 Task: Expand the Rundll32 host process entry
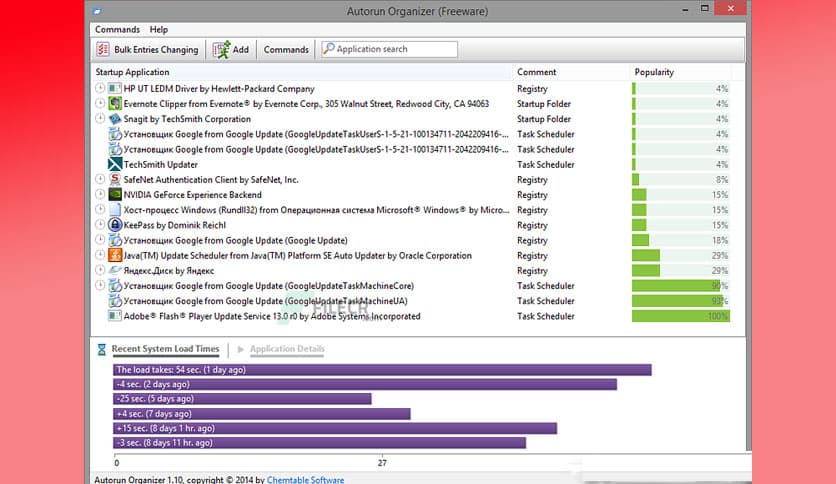click(100, 209)
